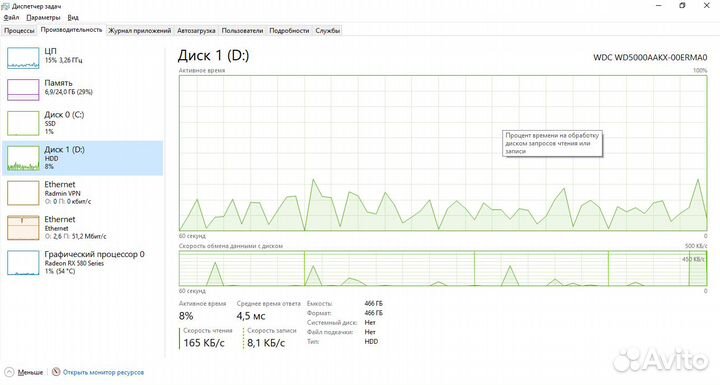Switch to the Процессы tab
The height and width of the screenshot is (385, 720).
[x=19, y=30]
